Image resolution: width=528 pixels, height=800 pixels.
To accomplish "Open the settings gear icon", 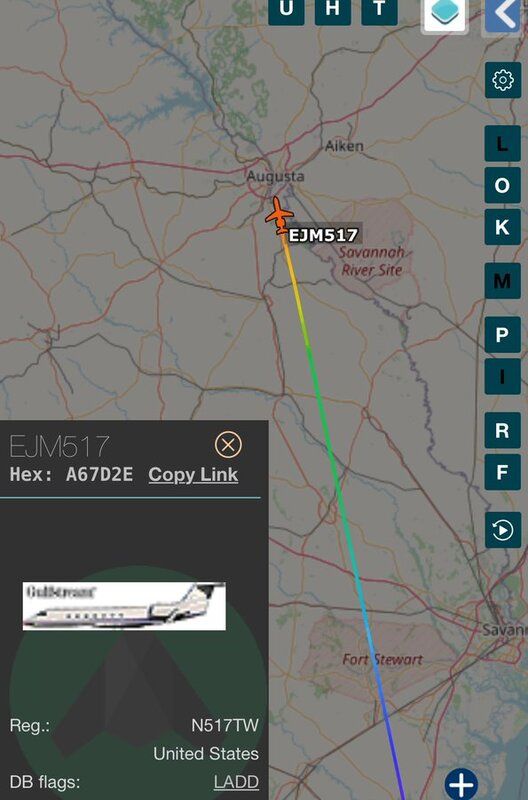I will click(x=502, y=80).
